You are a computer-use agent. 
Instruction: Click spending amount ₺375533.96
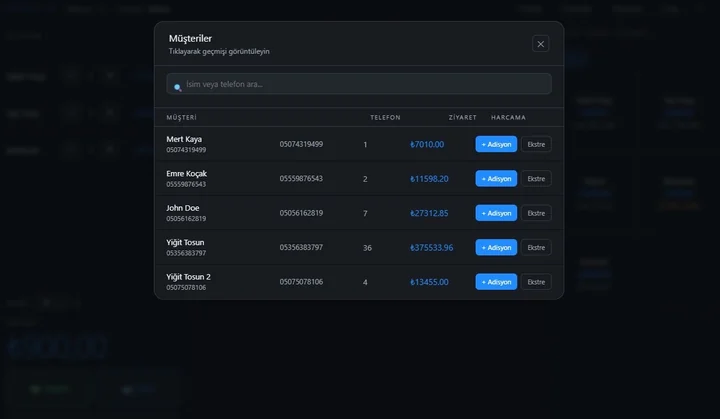(x=432, y=248)
